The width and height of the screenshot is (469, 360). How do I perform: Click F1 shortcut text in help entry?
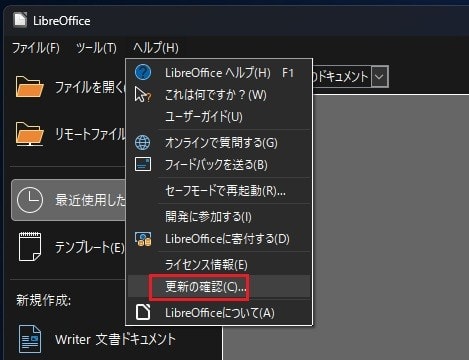pos(288,73)
